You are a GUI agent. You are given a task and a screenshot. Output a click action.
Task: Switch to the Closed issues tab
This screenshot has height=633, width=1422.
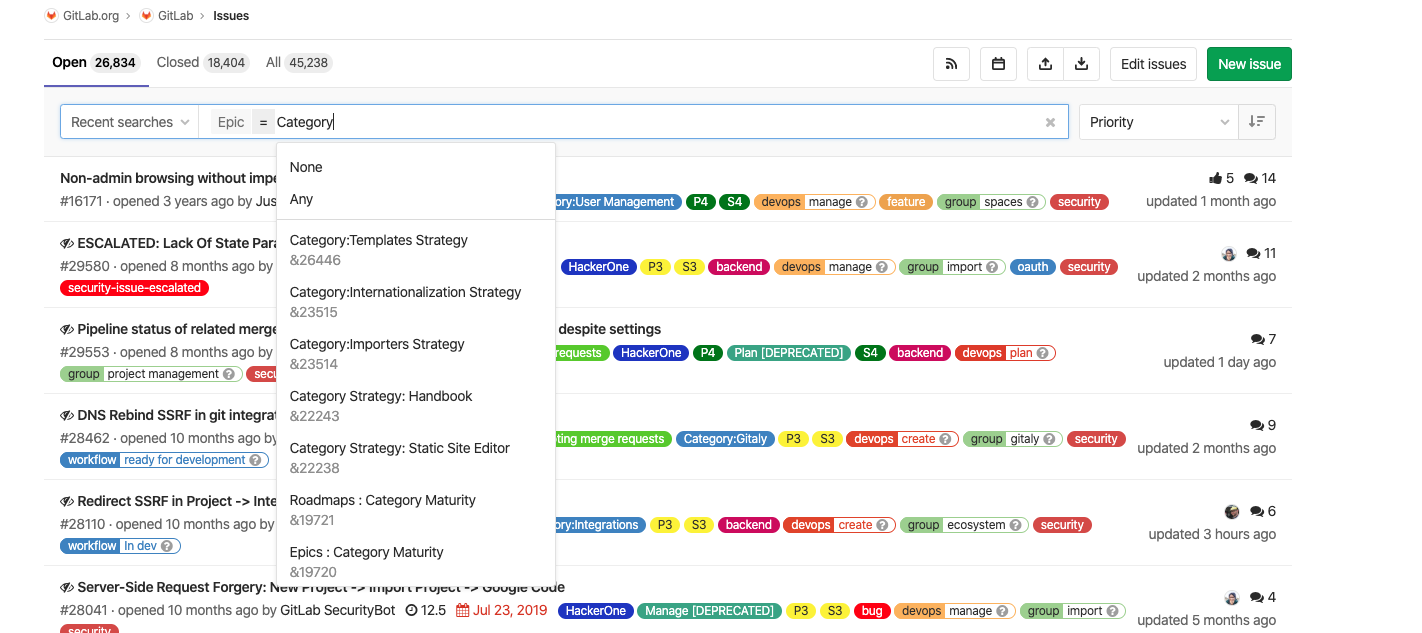200,62
